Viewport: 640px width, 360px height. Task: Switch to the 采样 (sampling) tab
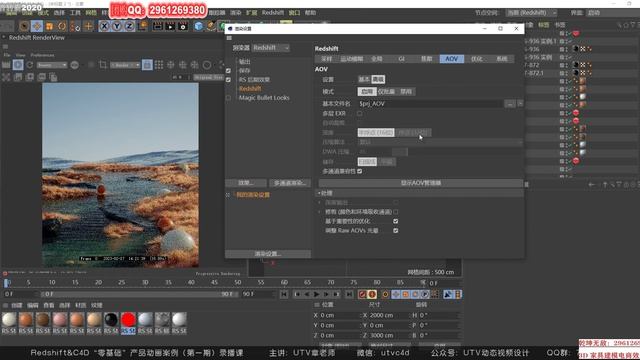pyautogui.click(x=327, y=59)
